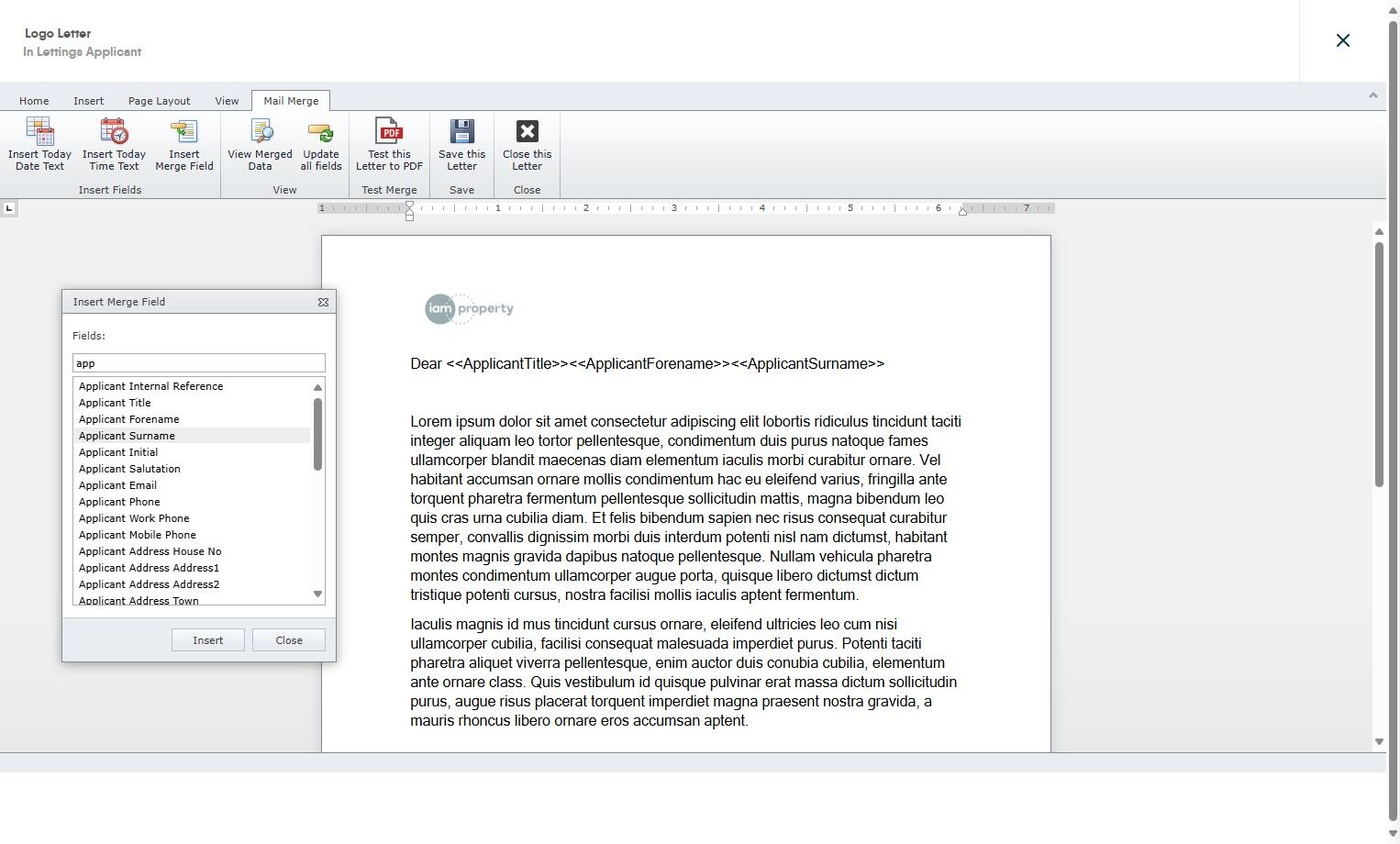The image size is (1400, 844).
Task: Collapse the ribbon with the chevron
Action: tap(1373, 95)
